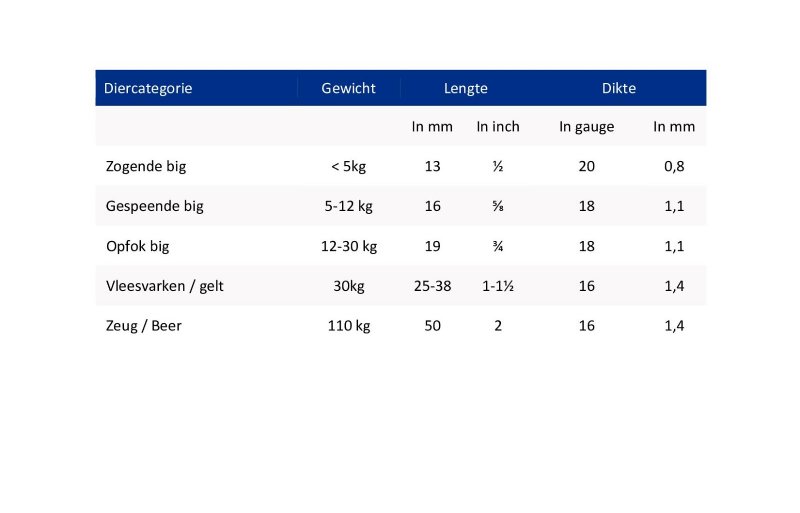
Task: Select the Dikte header cell
Action: pos(618,88)
